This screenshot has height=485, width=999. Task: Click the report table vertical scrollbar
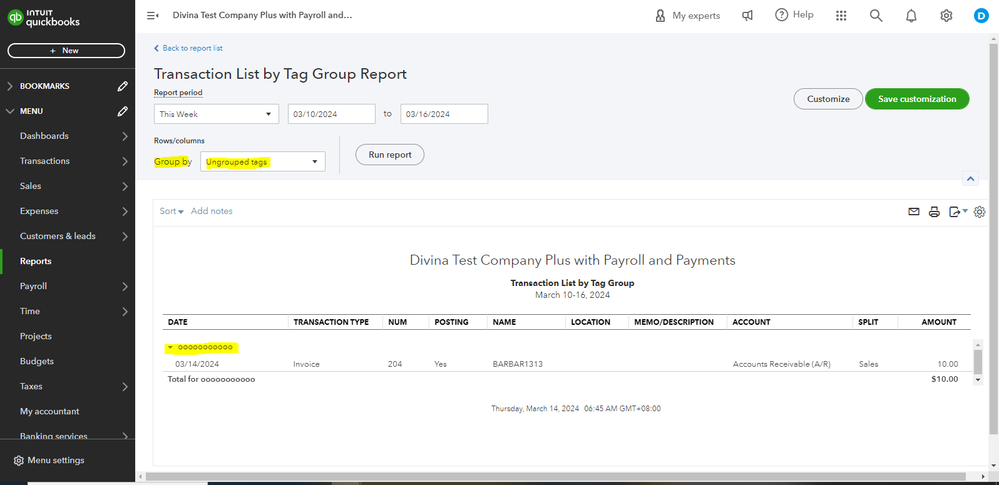[979, 361]
